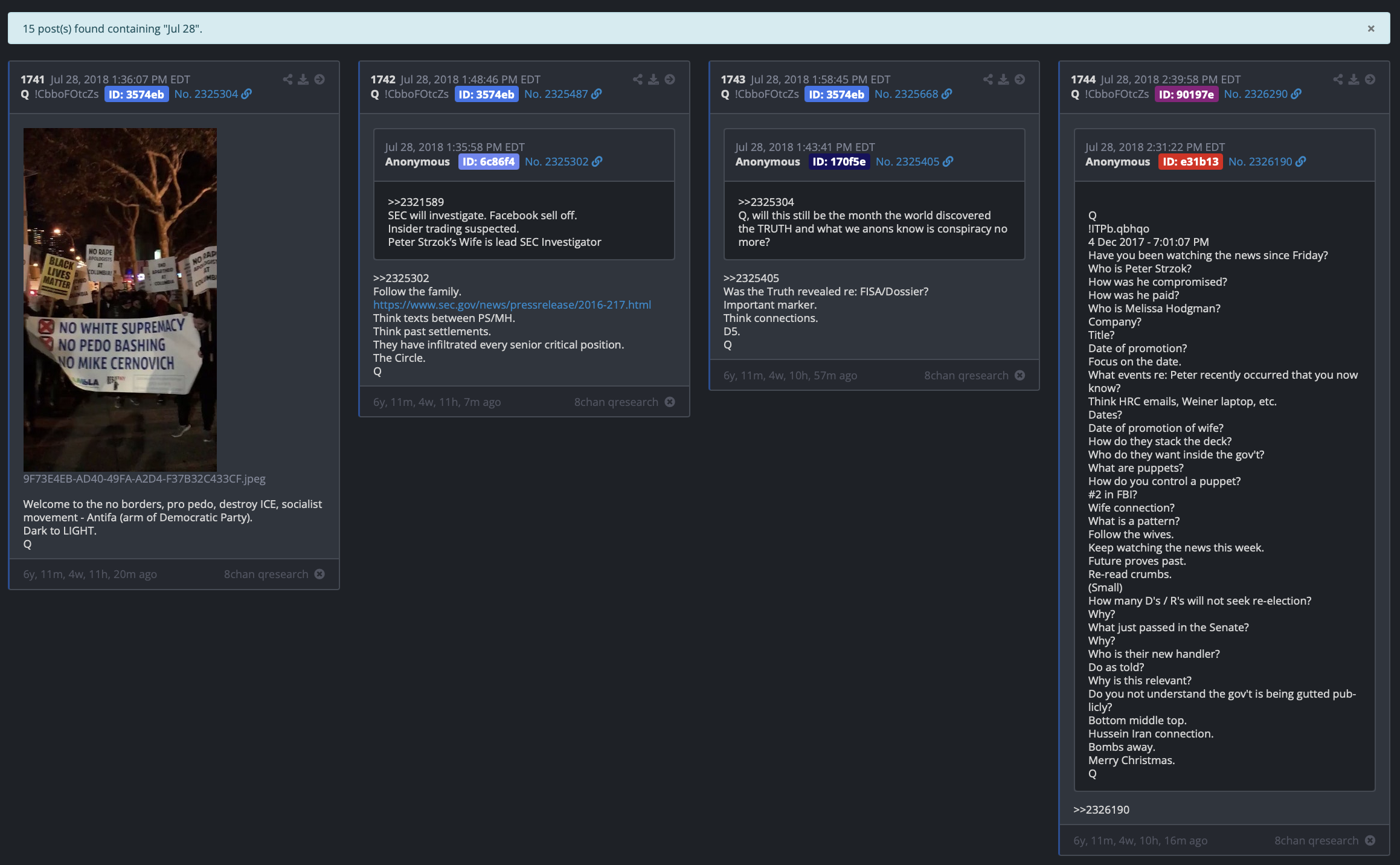Select post number 1743
1400x865 pixels.
click(x=733, y=80)
